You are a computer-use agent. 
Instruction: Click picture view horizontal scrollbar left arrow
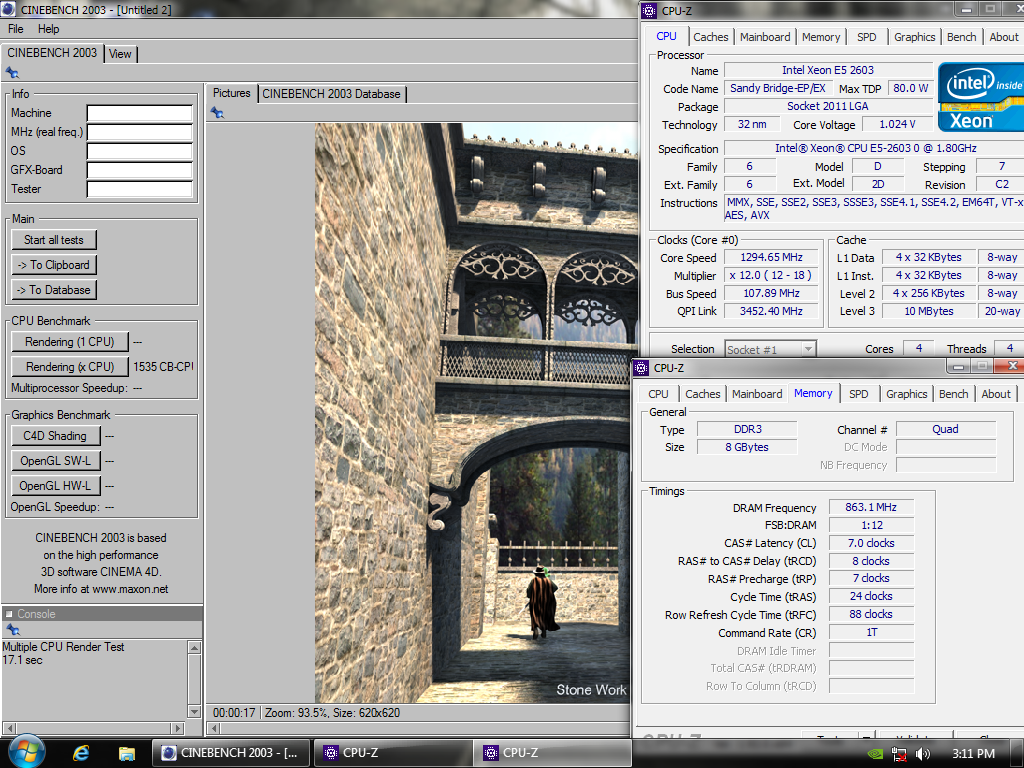tap(214, 728)
